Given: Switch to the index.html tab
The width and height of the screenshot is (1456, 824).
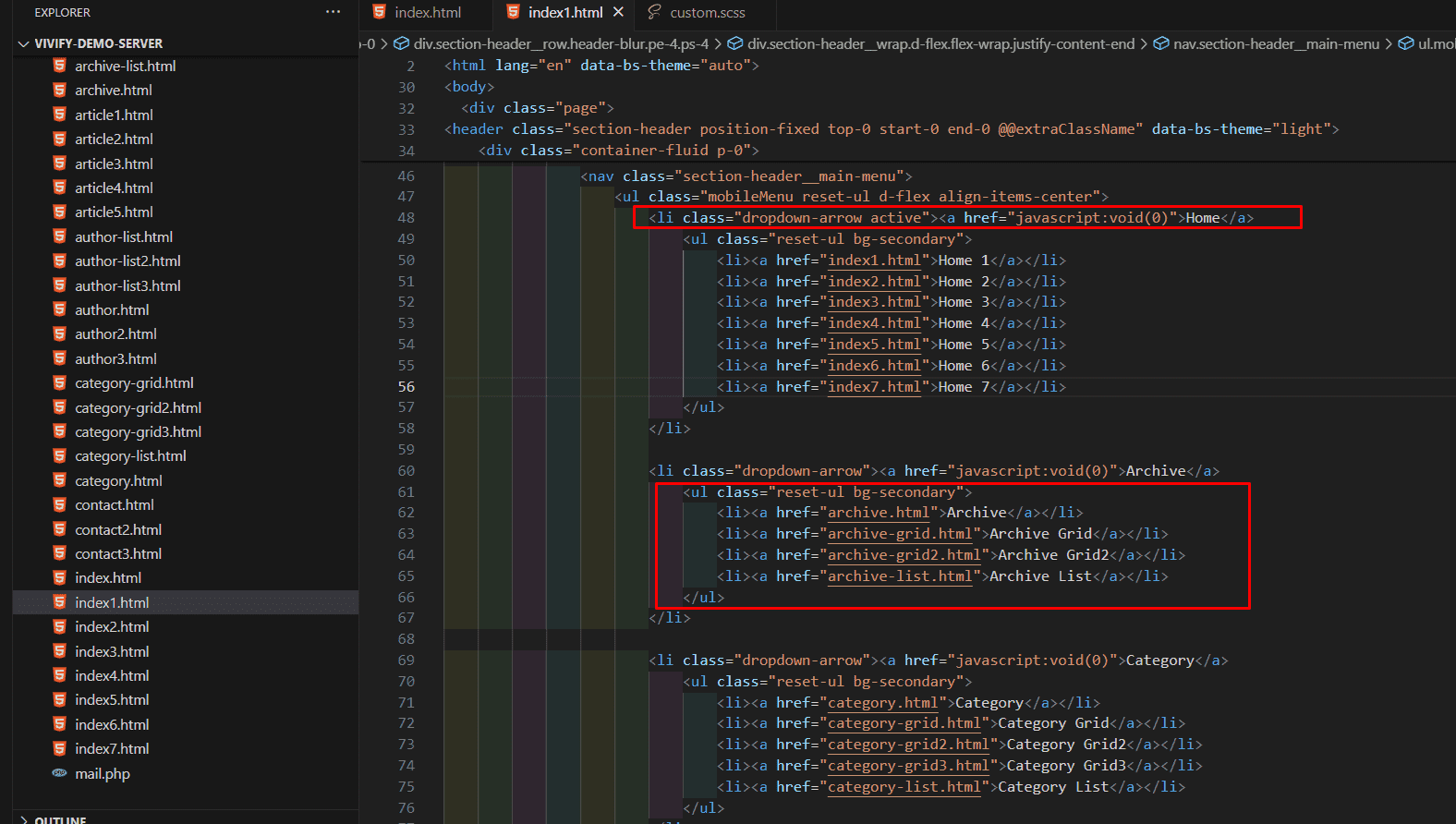Looking at the screenshot, I should (x=428, y=12).
